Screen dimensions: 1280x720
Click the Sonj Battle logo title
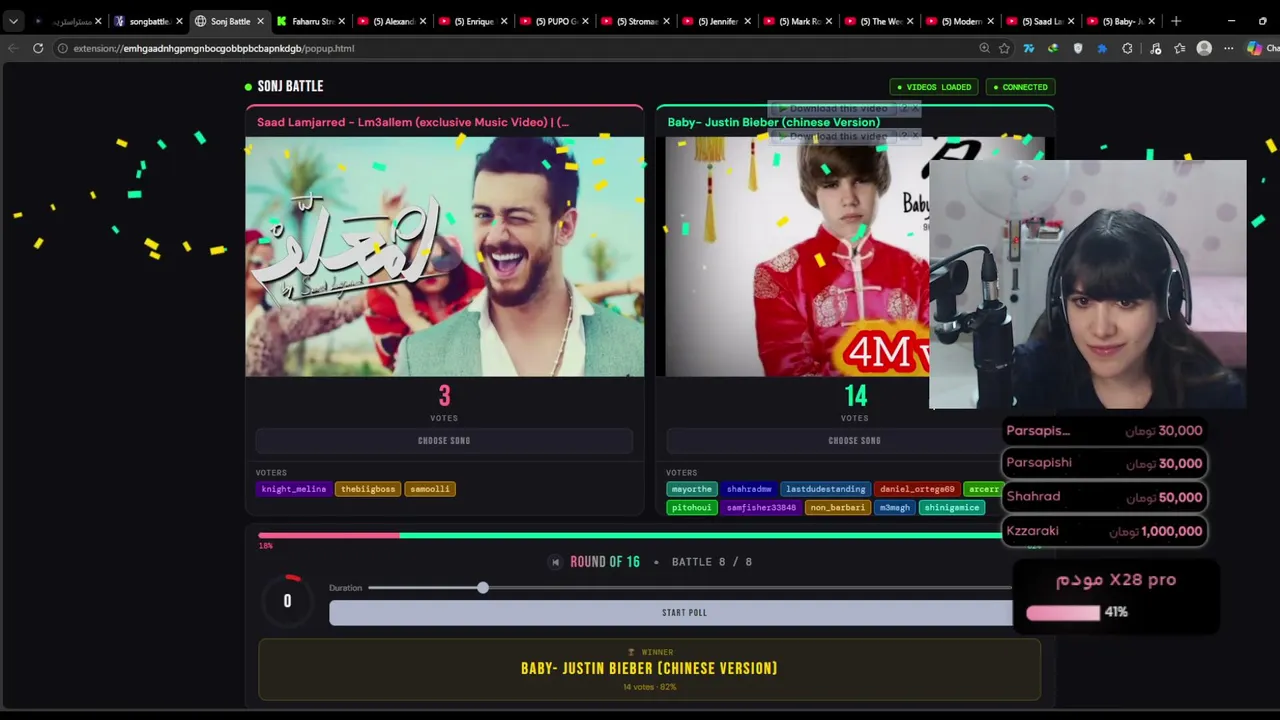tap(290, 86)
